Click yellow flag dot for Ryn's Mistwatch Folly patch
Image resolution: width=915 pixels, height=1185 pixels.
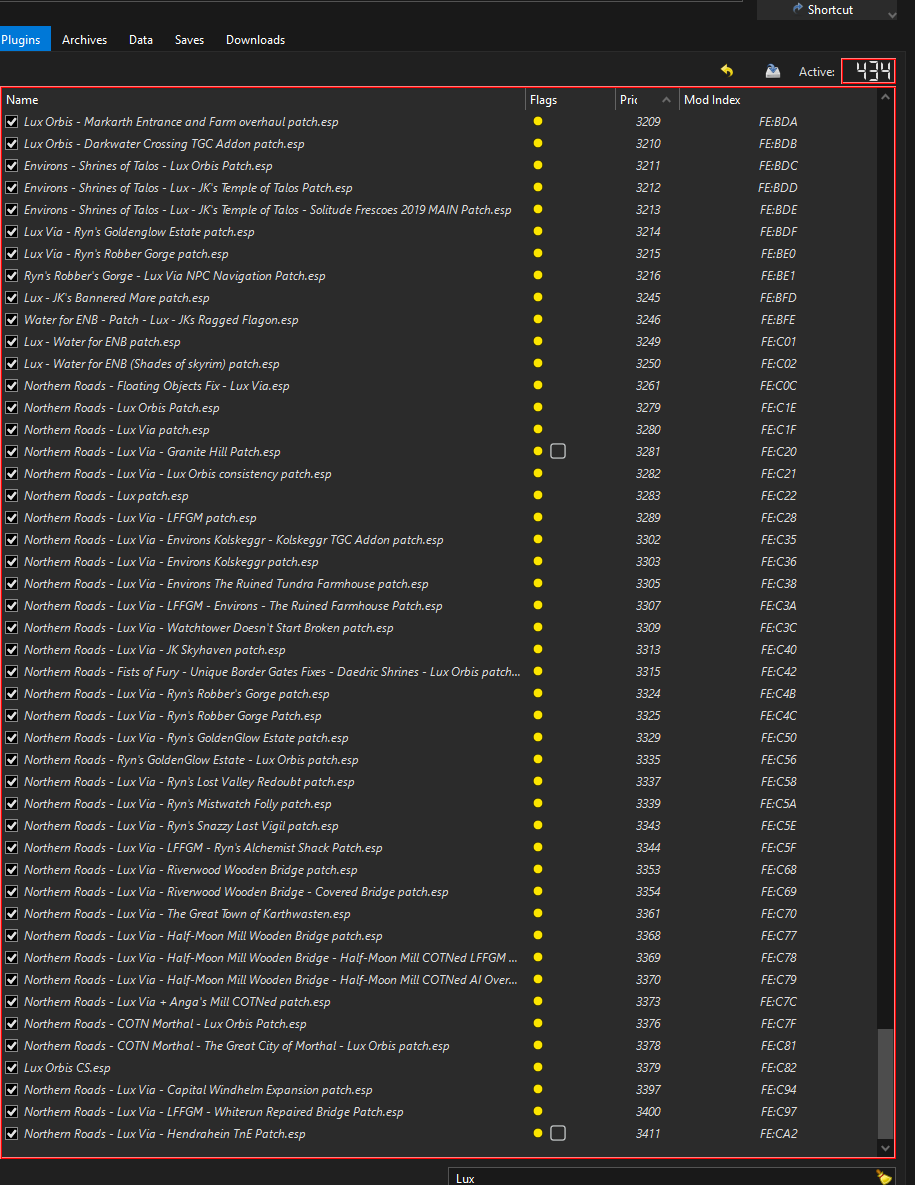(538, 803)
